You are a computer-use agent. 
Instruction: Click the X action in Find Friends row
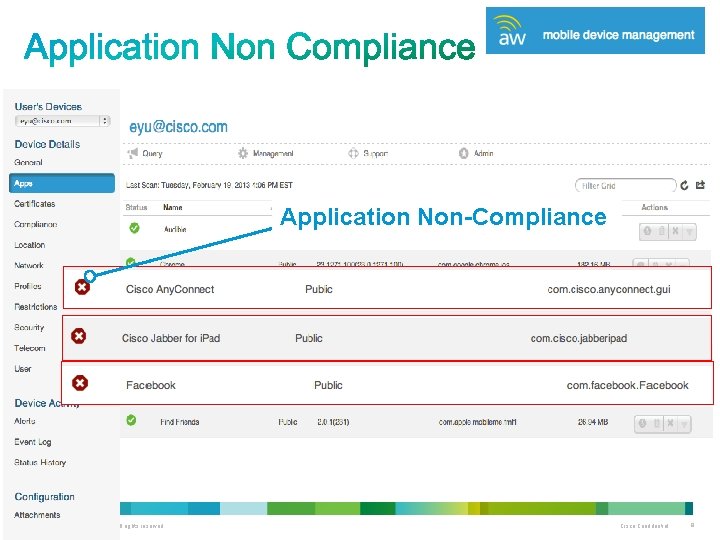[670, 423]
